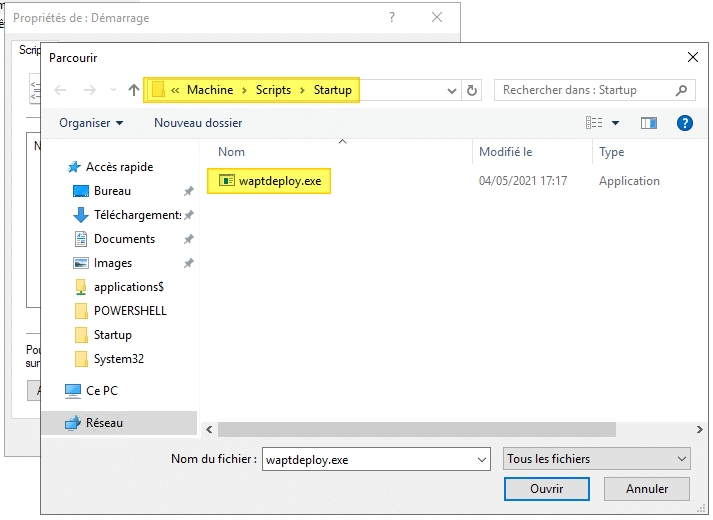Click the Annuler button
This screenshot has height=520, width=713.
click(647, 489)
